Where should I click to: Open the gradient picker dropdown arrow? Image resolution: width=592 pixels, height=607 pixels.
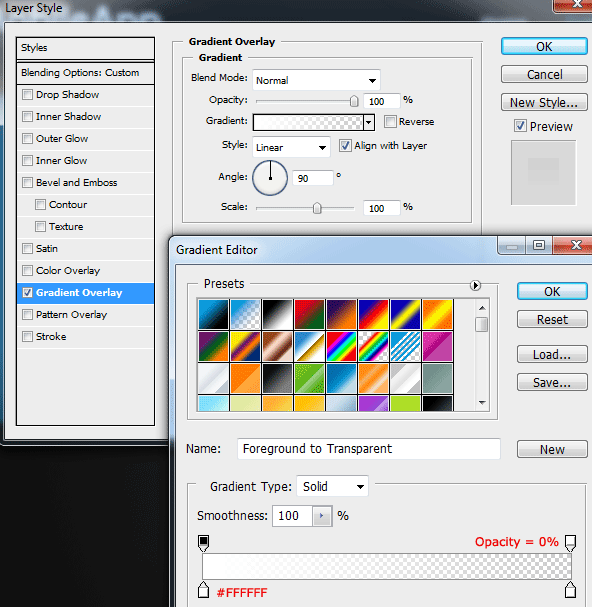point(369,123)
